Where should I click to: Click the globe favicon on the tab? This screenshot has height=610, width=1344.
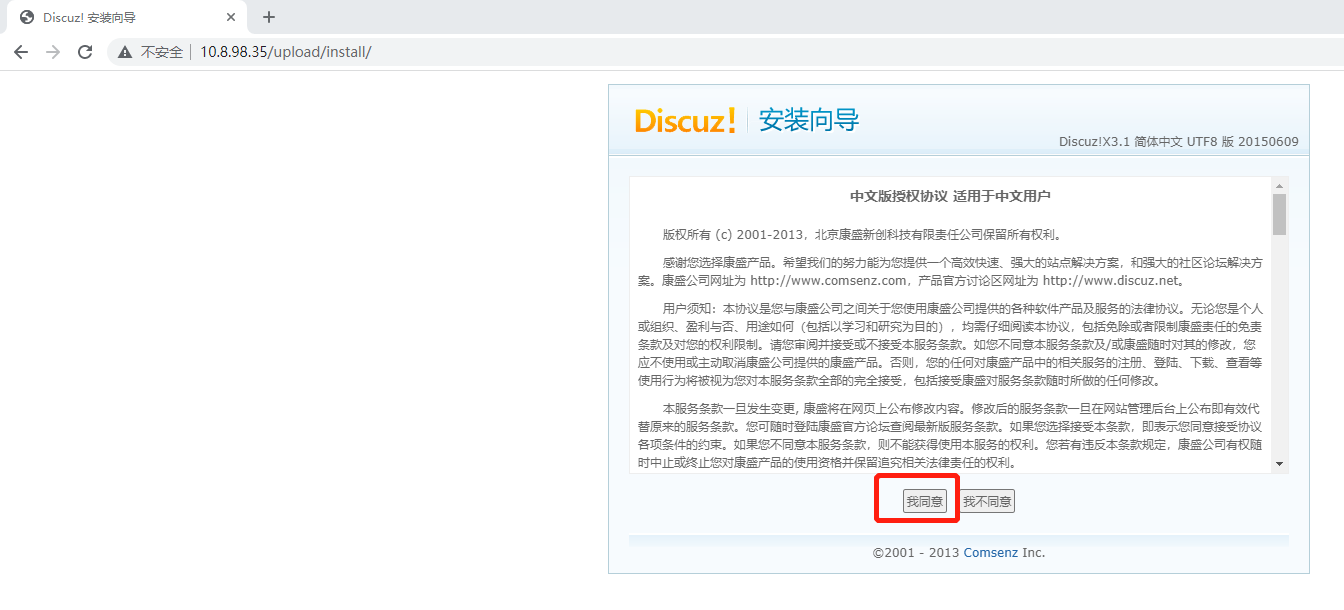point(26,17)
